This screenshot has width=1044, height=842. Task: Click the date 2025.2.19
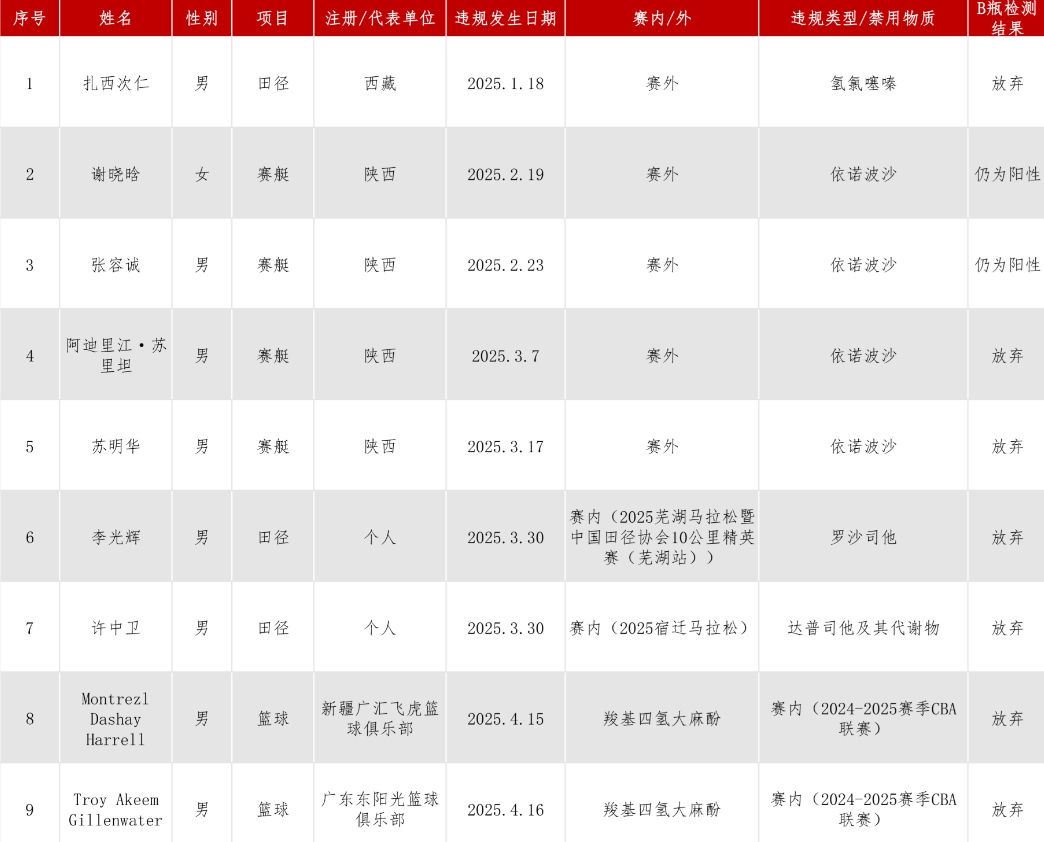pyautogui.click(x=505, y=174)
